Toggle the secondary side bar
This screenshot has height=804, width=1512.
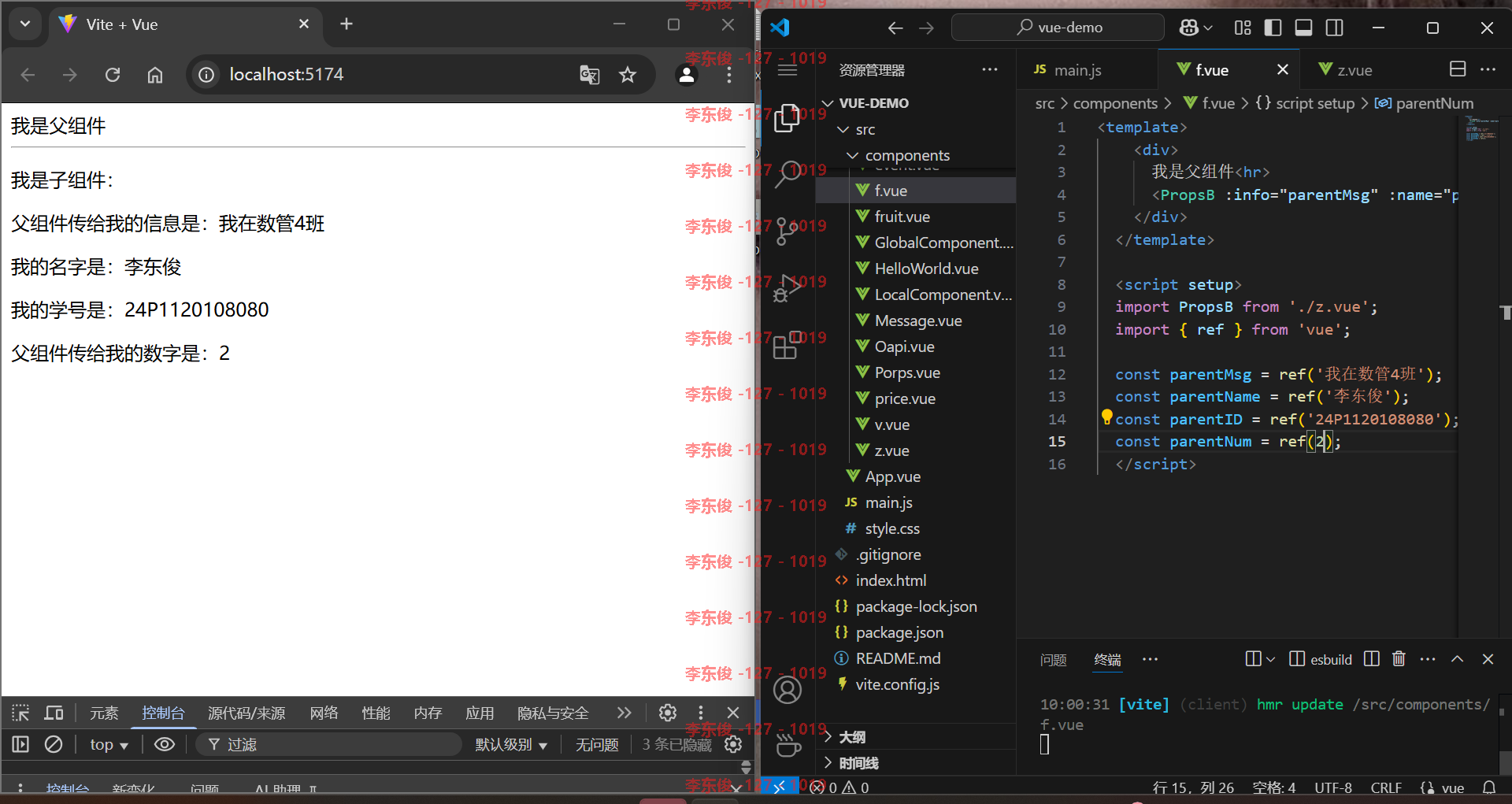[x=1335, y=28]
